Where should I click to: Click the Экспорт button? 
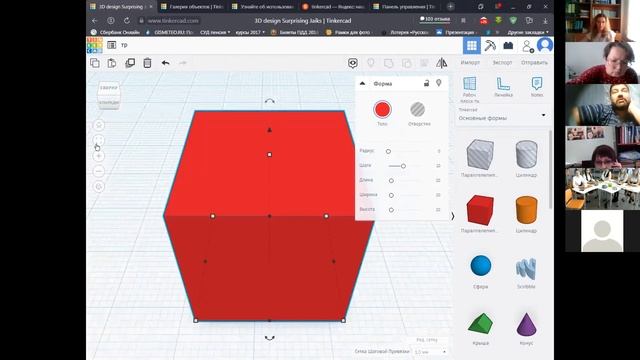(502, 62)
